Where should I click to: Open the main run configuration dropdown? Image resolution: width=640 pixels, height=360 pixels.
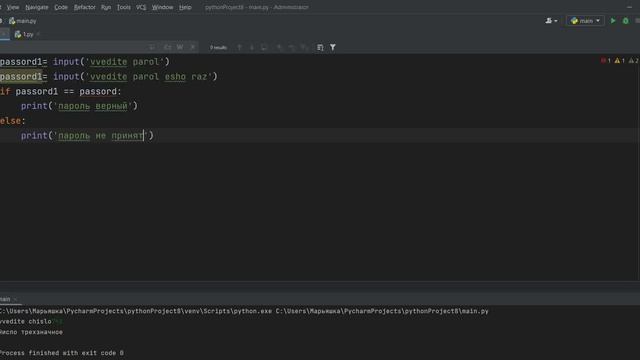(585, 21)
